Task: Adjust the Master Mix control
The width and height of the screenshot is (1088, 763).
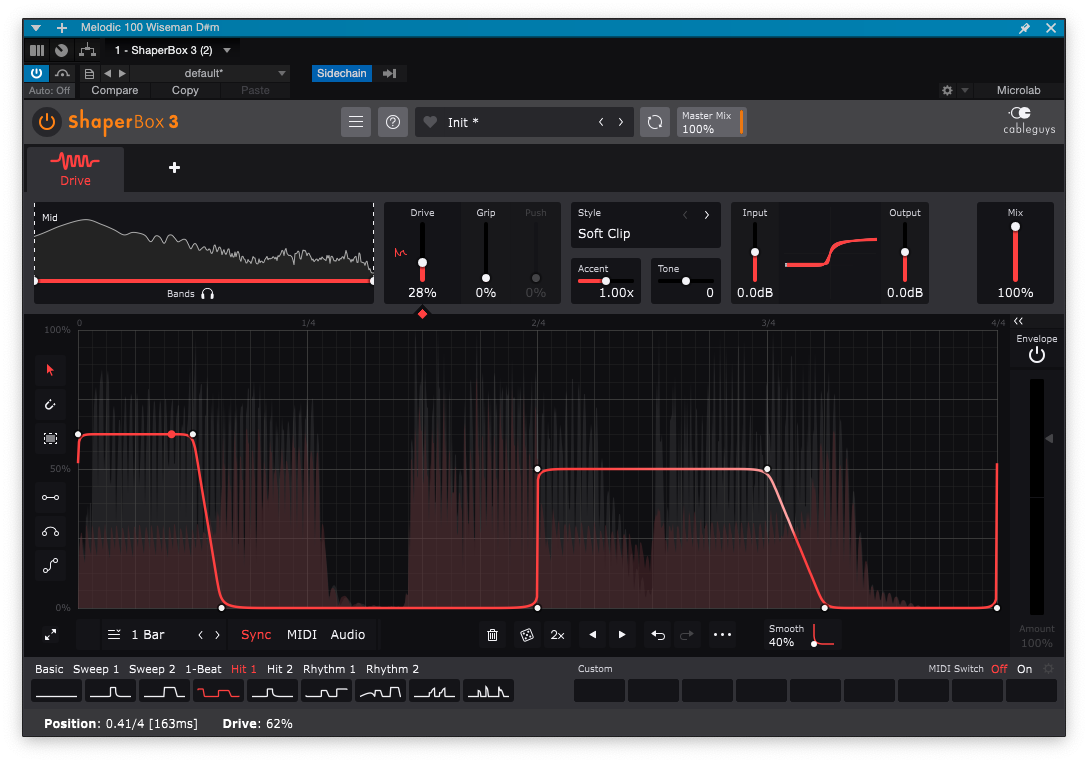Action: click(711, 122)
